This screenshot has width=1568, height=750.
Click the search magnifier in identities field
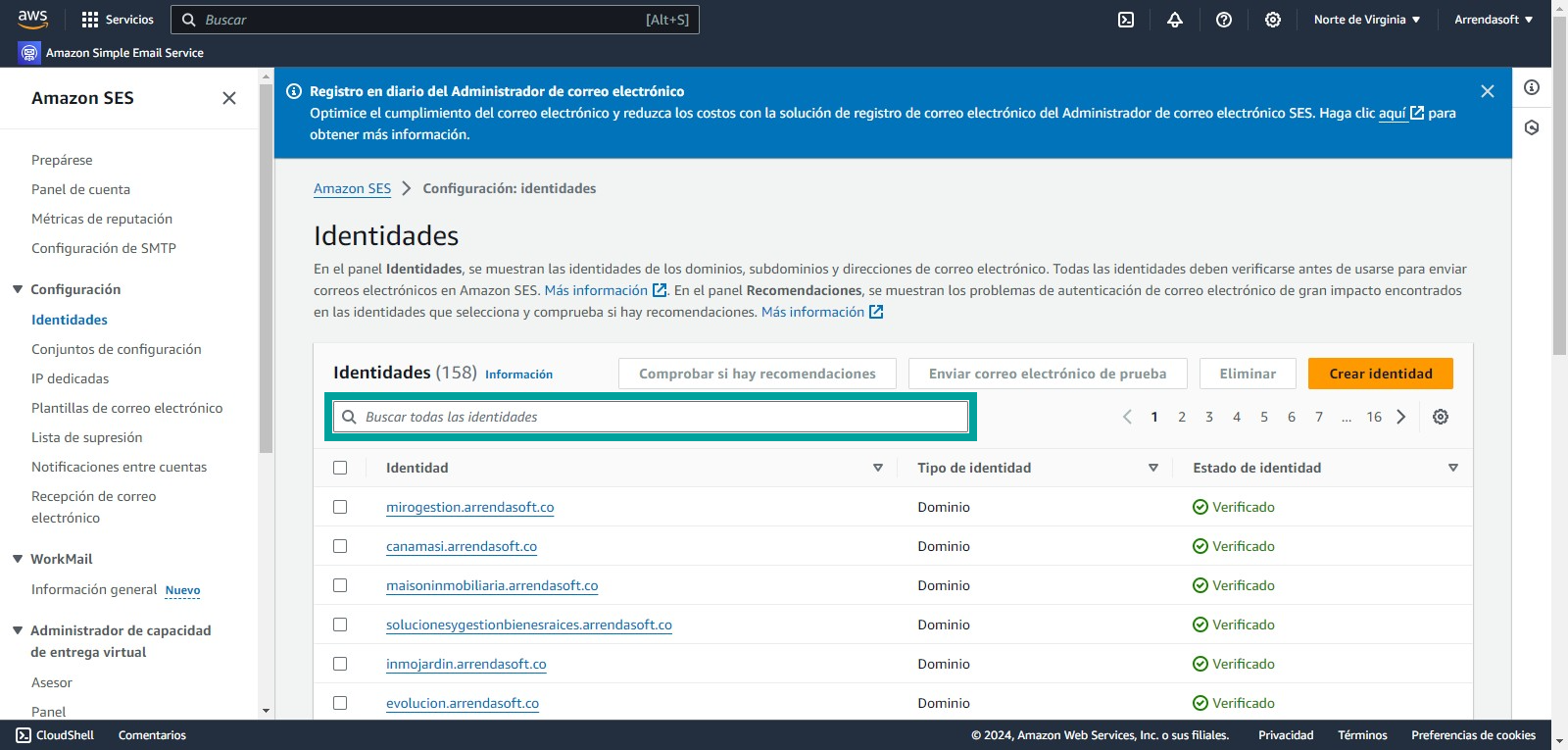click(x=349, y=417)
